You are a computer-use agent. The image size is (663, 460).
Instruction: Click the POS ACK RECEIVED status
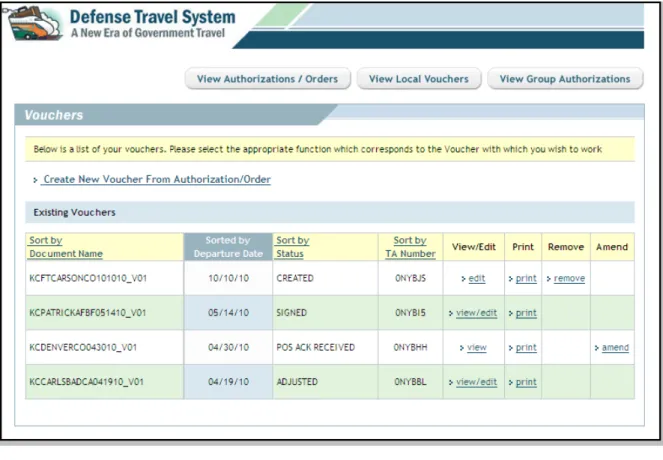point(315,348)
